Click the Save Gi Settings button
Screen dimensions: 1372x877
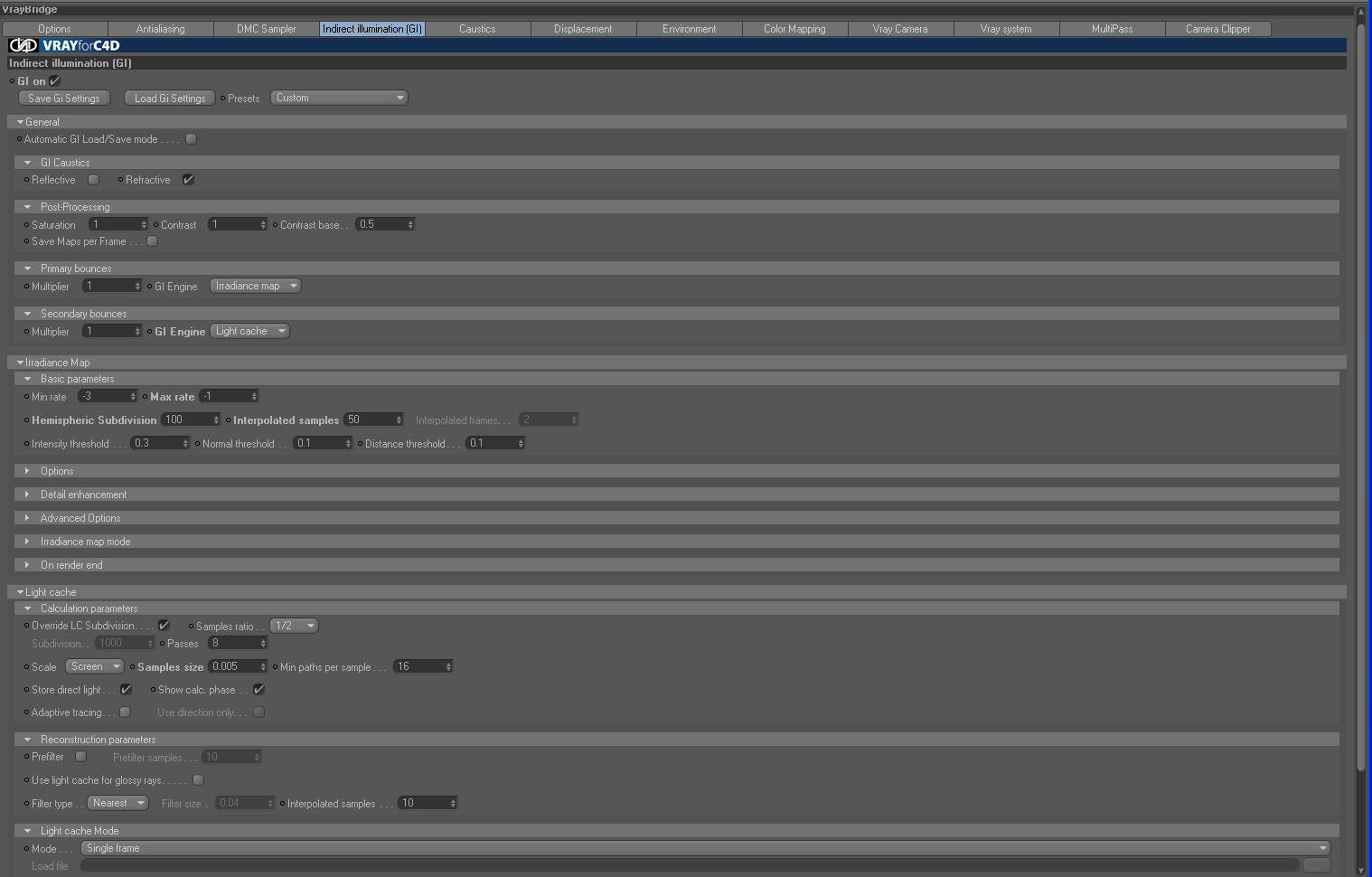click(x=64, y=99)
